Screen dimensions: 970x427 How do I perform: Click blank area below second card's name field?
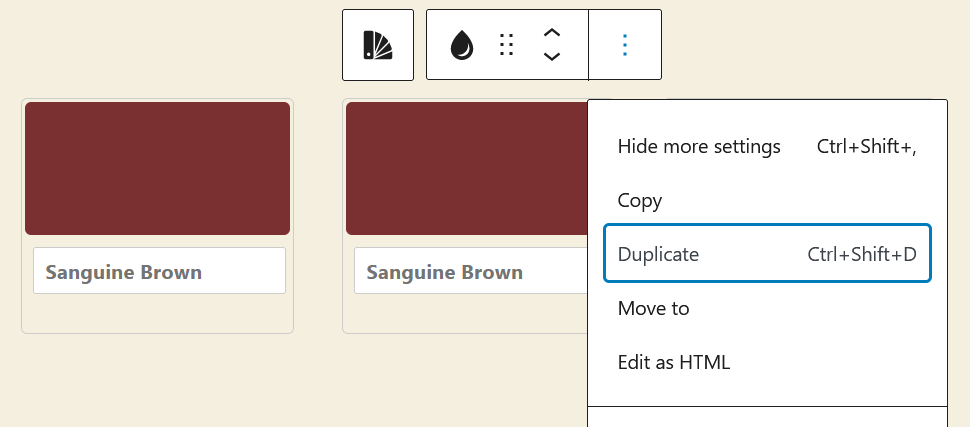click(x=465, y=314)
